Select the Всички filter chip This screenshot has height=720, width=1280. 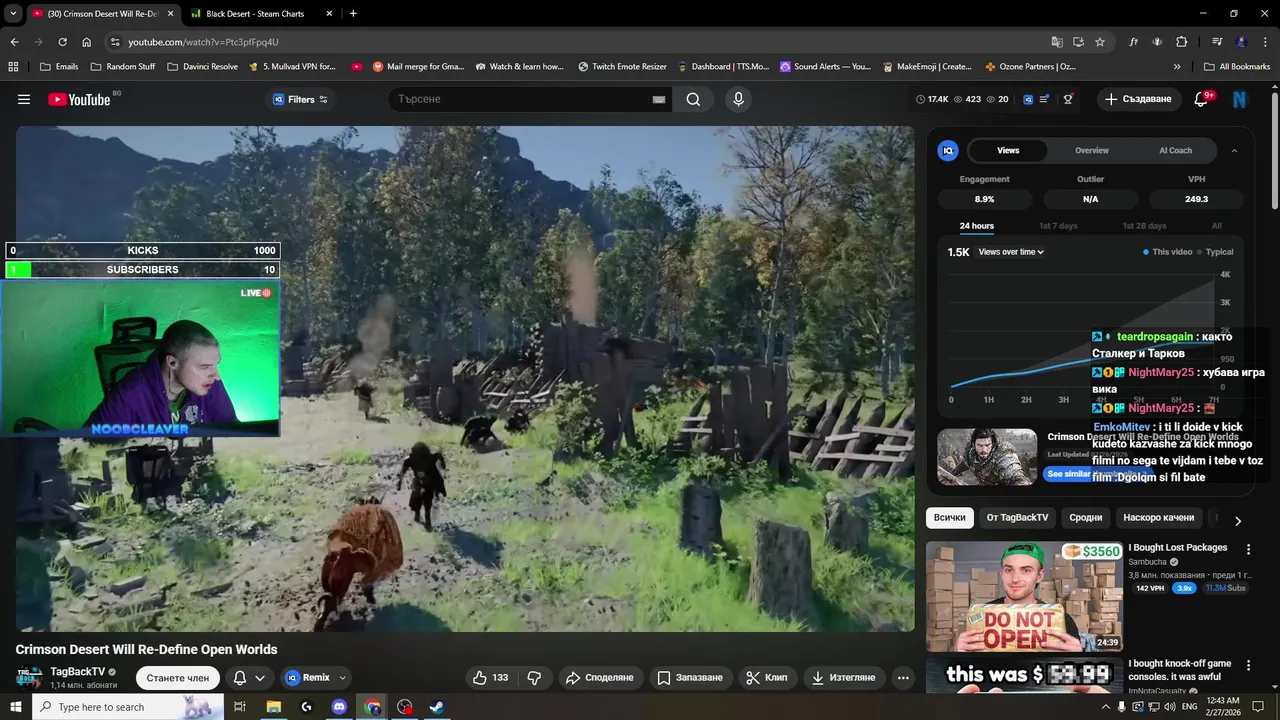[950, 517]
